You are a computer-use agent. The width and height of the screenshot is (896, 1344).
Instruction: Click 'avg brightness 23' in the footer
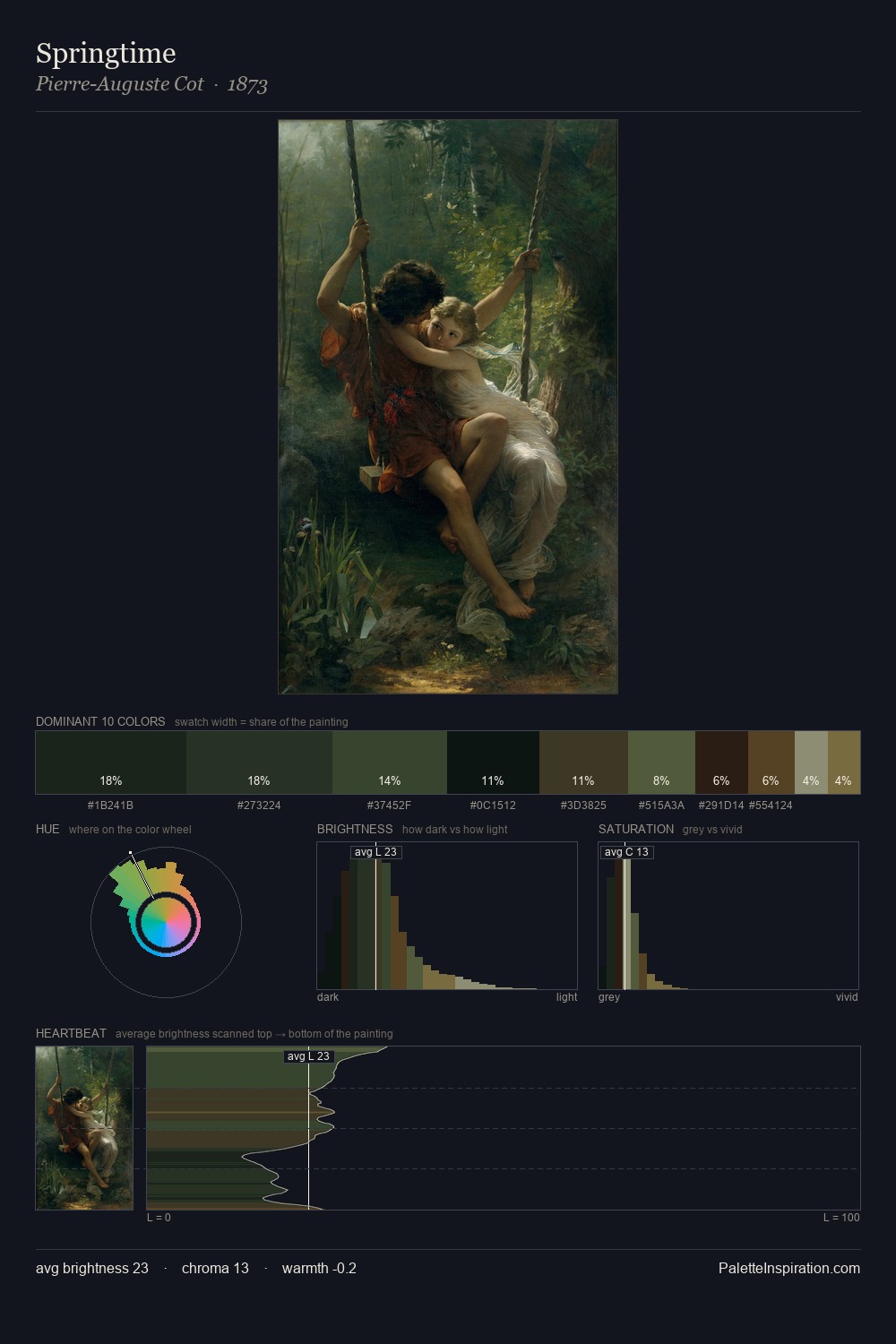tap(92, 1269)
